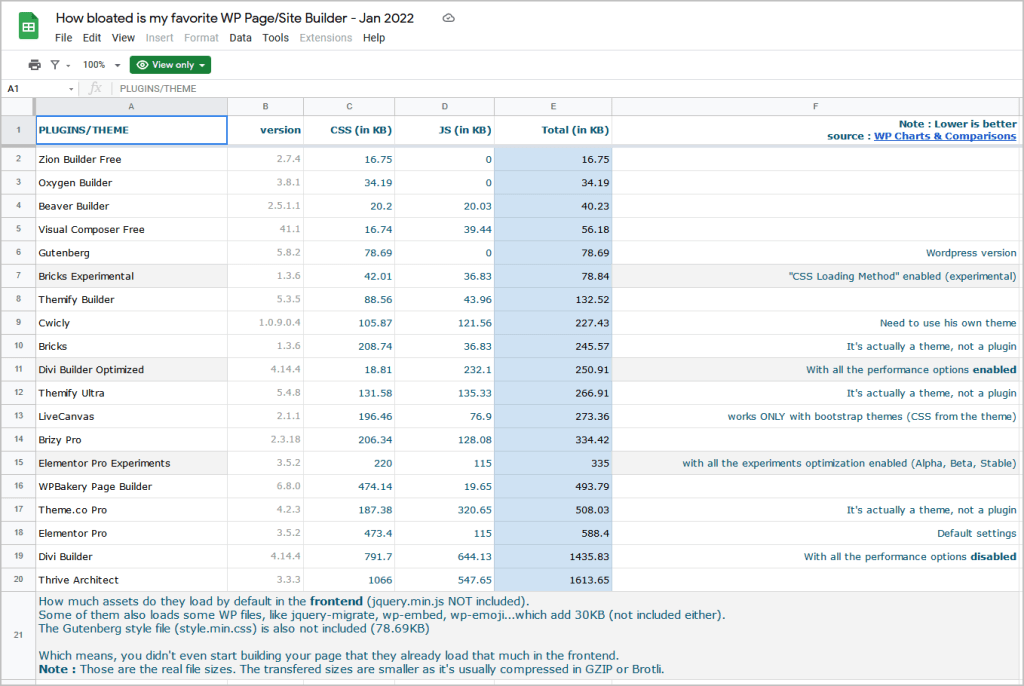Select the Theme.co Pro cell
Image resolution: width=1024 pixels, height=686 pixels.
tap(131, 510)
